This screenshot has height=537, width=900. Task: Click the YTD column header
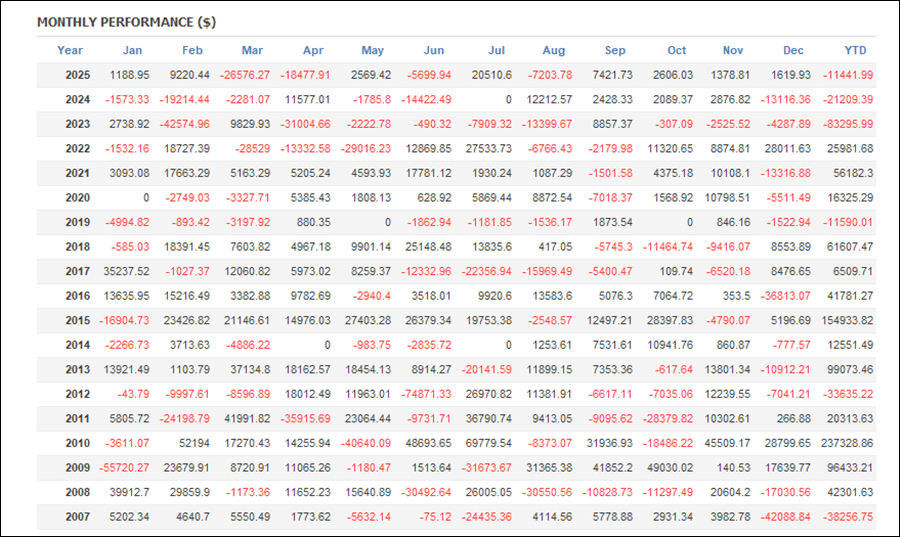tap(855, 50)
